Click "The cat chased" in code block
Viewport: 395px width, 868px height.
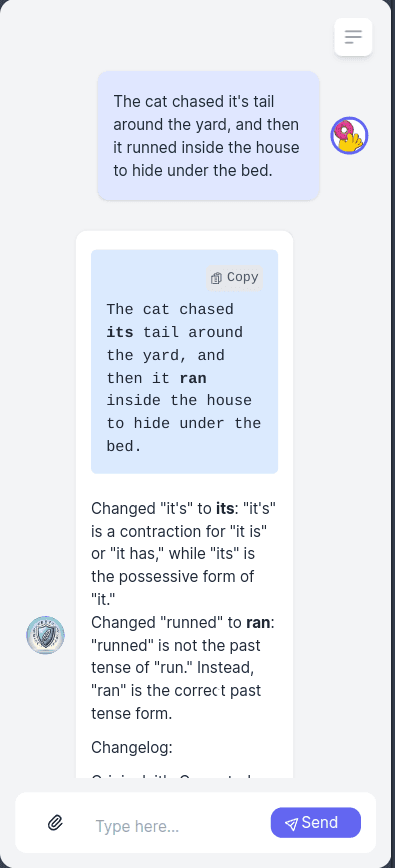pos(170,309)
